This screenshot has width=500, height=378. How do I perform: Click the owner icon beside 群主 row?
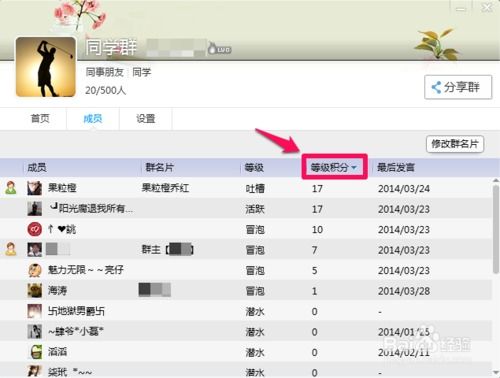pyautogui.click(x=11, y=249)
